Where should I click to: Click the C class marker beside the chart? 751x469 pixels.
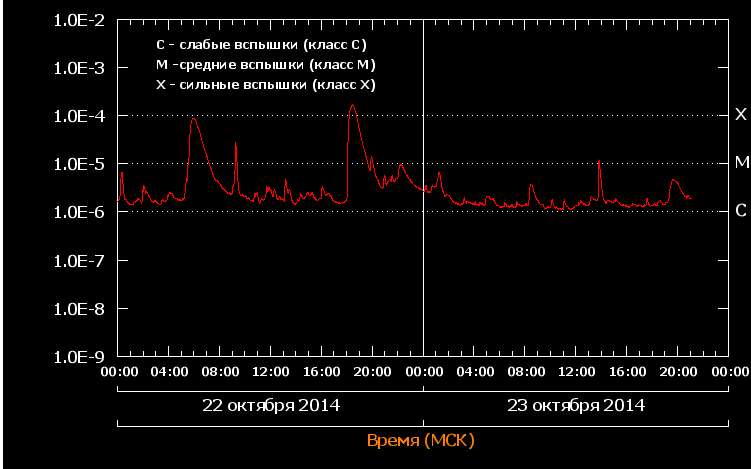pyautogui.click(x=741, y=210)
